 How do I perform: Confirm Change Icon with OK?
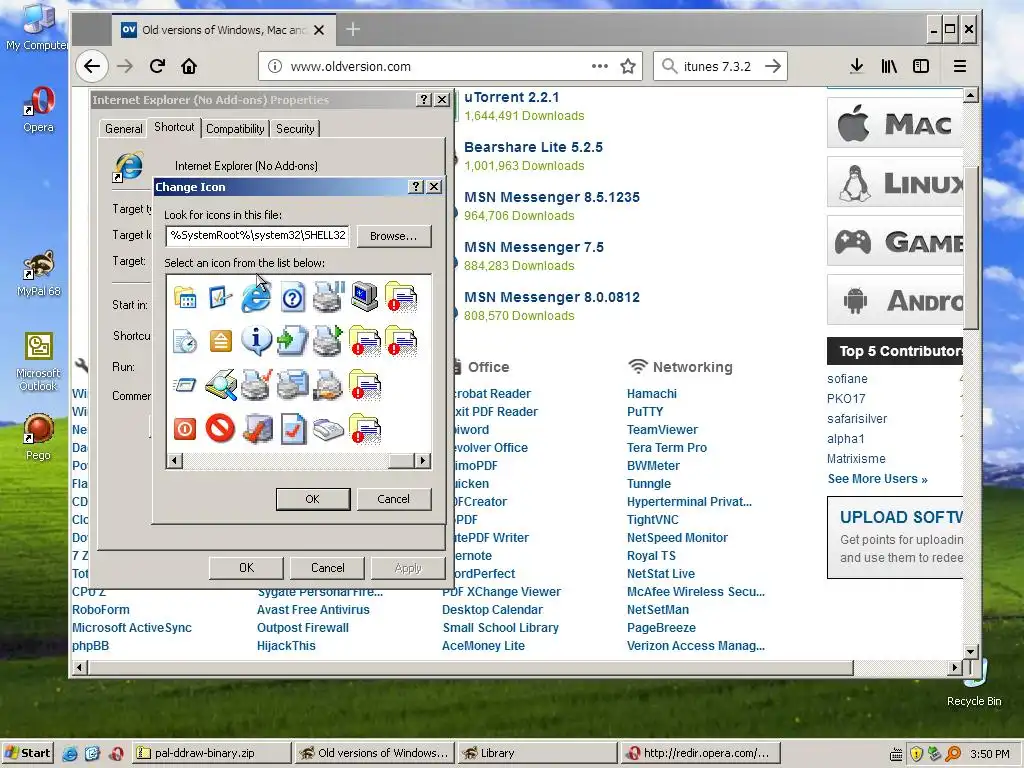313,499
